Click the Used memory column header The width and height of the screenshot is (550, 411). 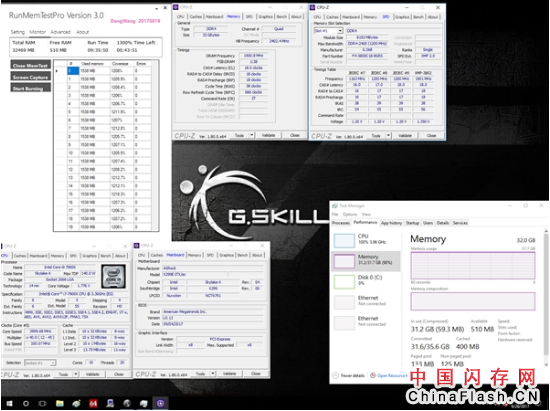tap(94, 63)
